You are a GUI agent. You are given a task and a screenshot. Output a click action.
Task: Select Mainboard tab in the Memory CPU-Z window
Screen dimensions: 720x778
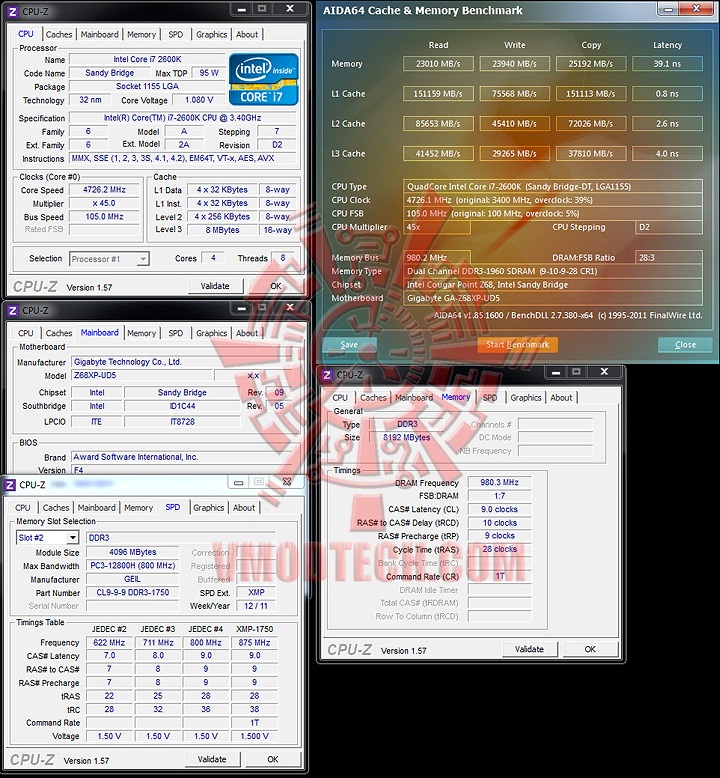tap(414, 398)
